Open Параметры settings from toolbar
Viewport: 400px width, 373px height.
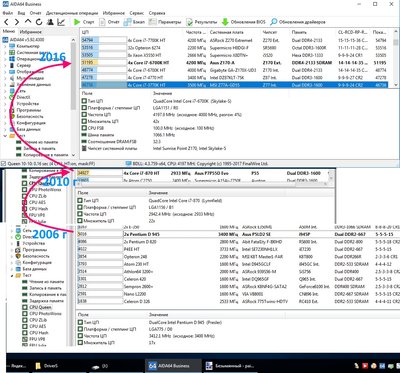pyautogui.click(x=152, y=22)
